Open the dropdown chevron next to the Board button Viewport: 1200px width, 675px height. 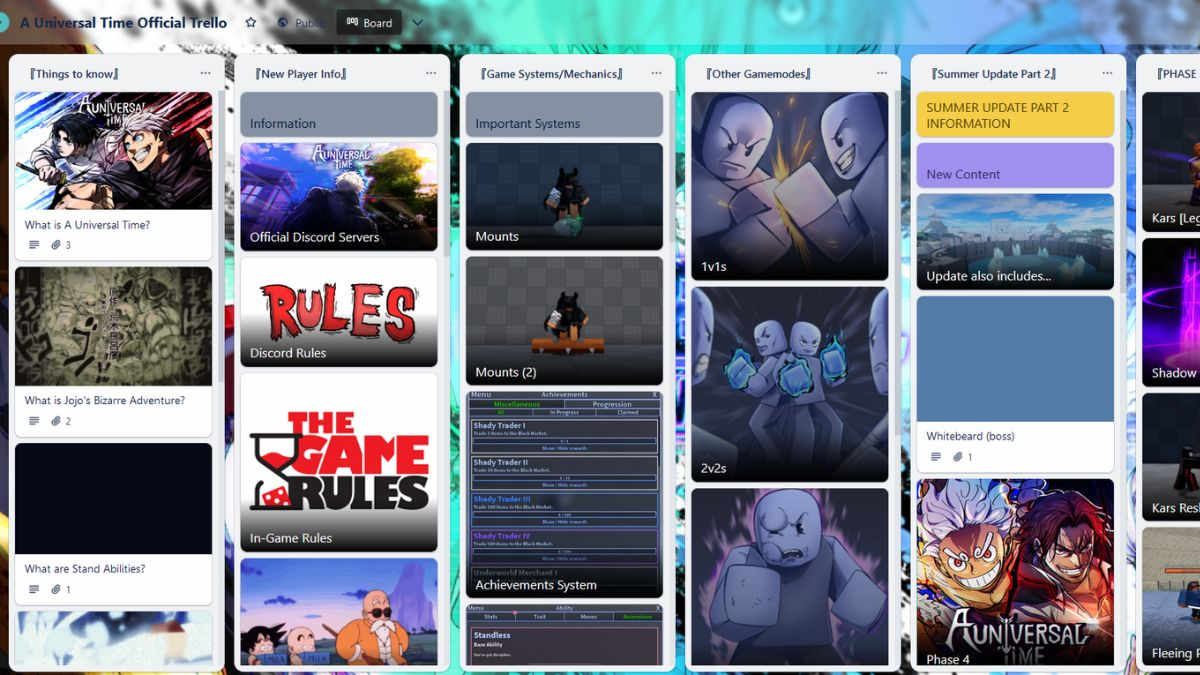point(417,22)
